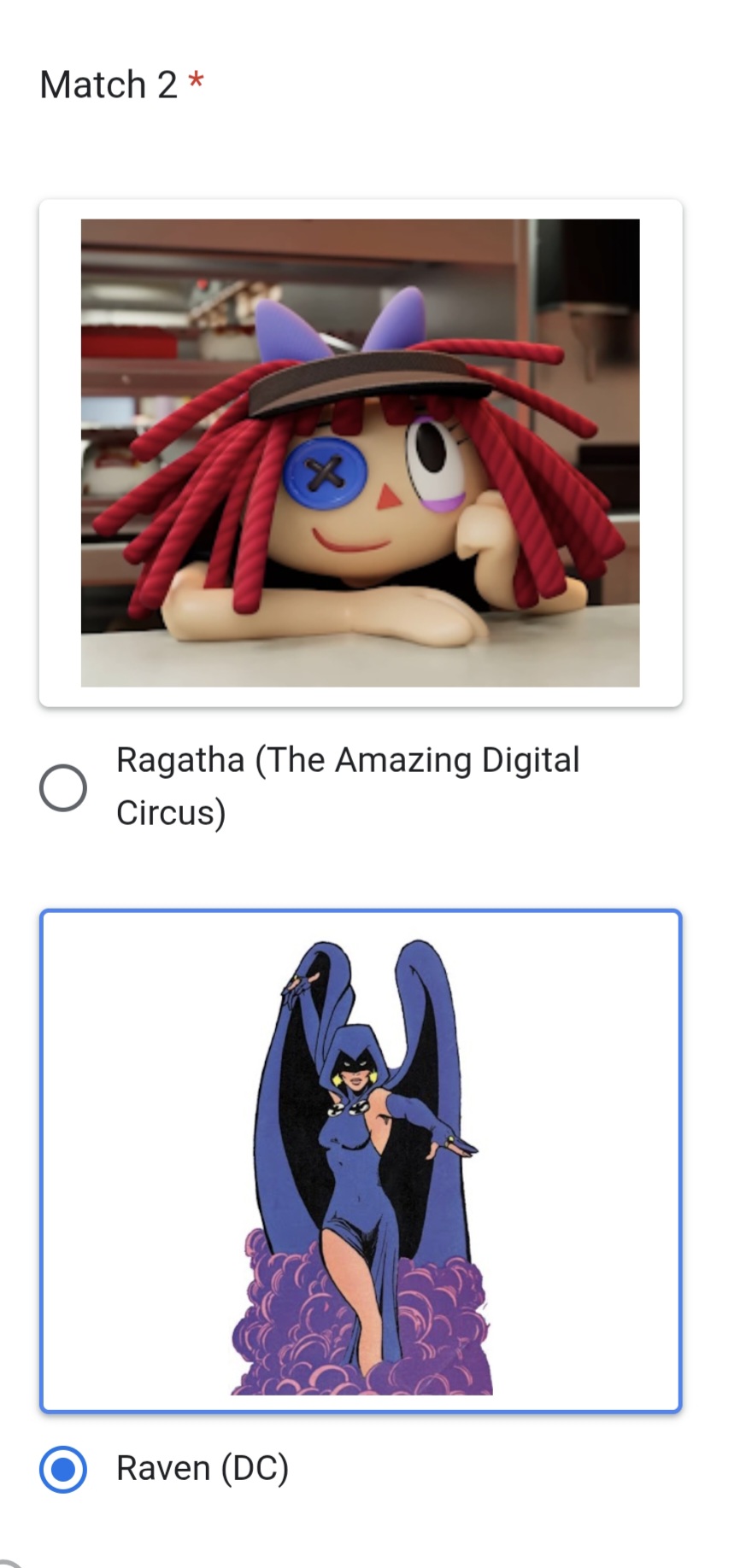The width and height of the screenshot is (752, 1568).
Task: Click Ragatha's blue button eye
Action: 325,472
